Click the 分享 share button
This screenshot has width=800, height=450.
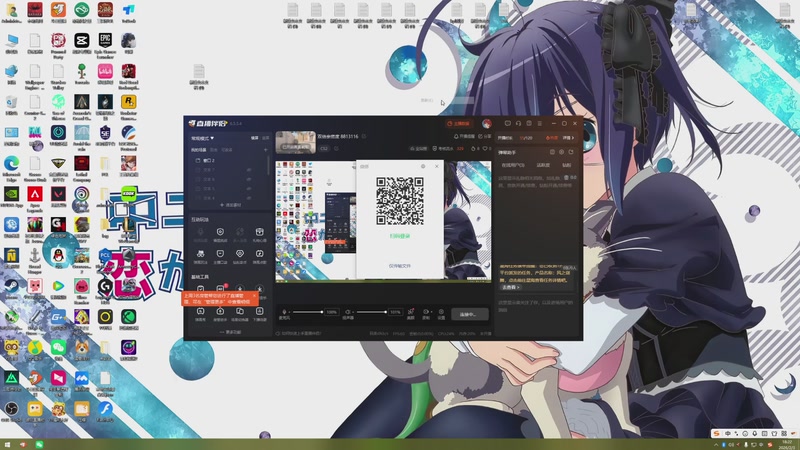pyautogui.click(x=485, y=137)
